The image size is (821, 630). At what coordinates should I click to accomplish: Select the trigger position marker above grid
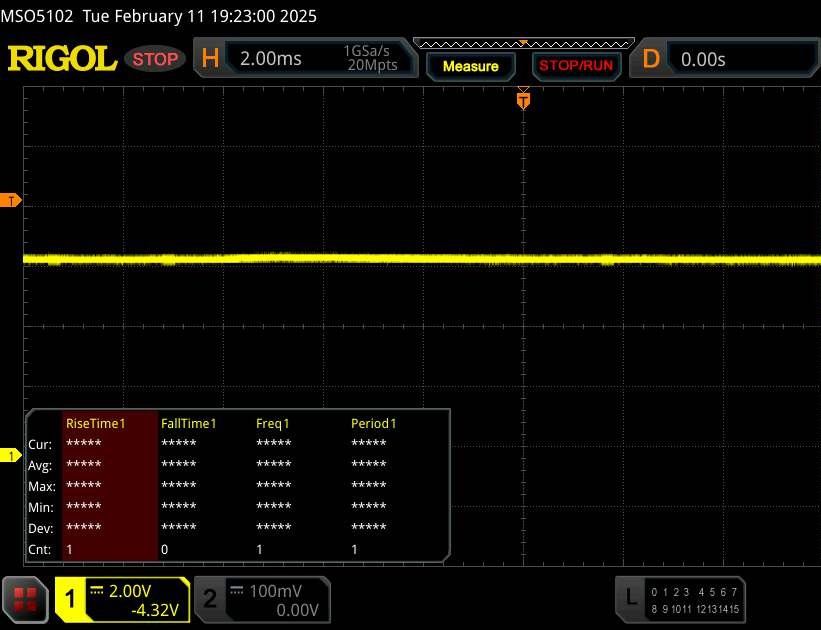pyautogui.click(x=522, y=99)
